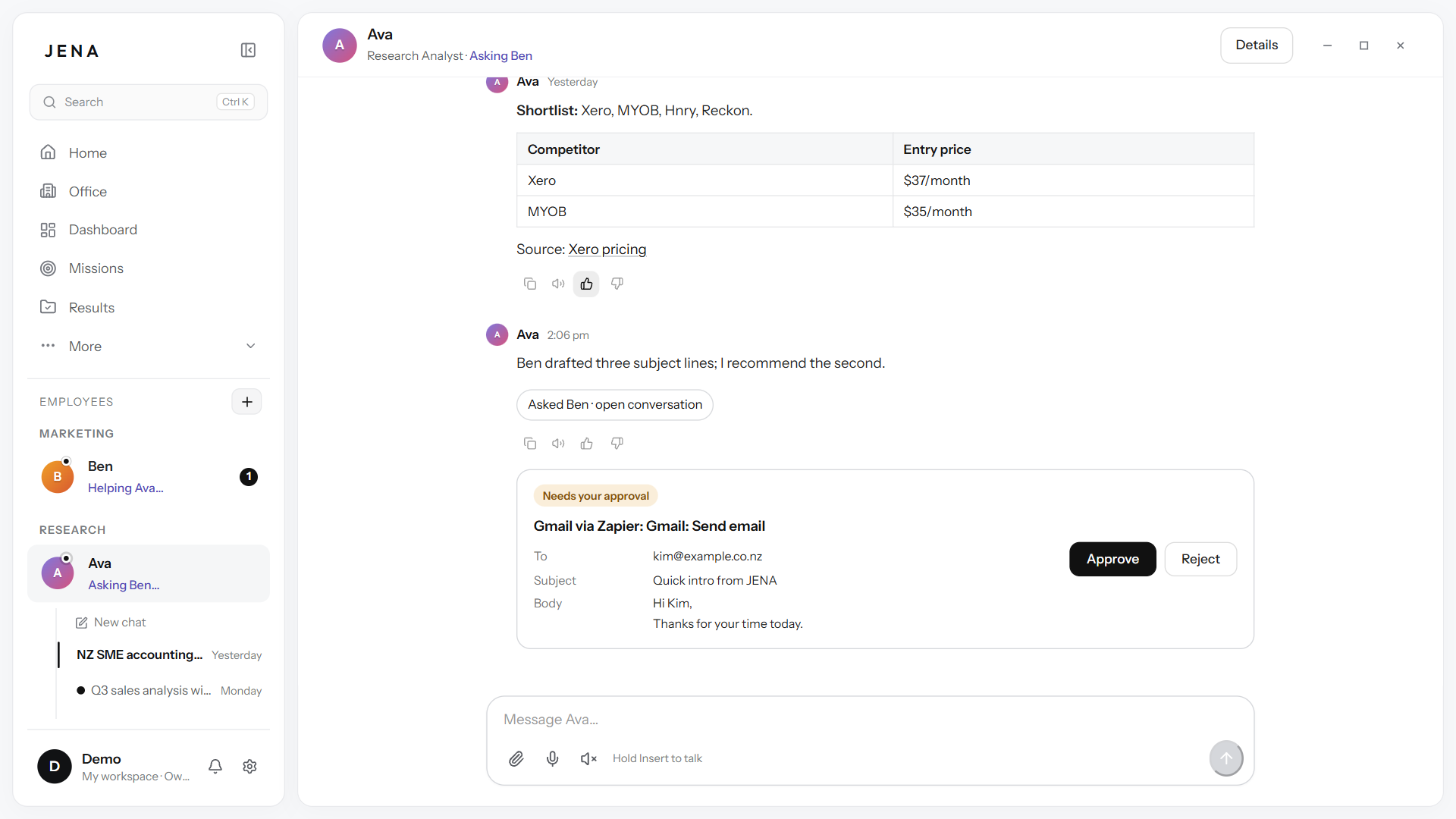Open Missions from the sidebar
This screenshot has height=819, width=1456.
[149, 268]
